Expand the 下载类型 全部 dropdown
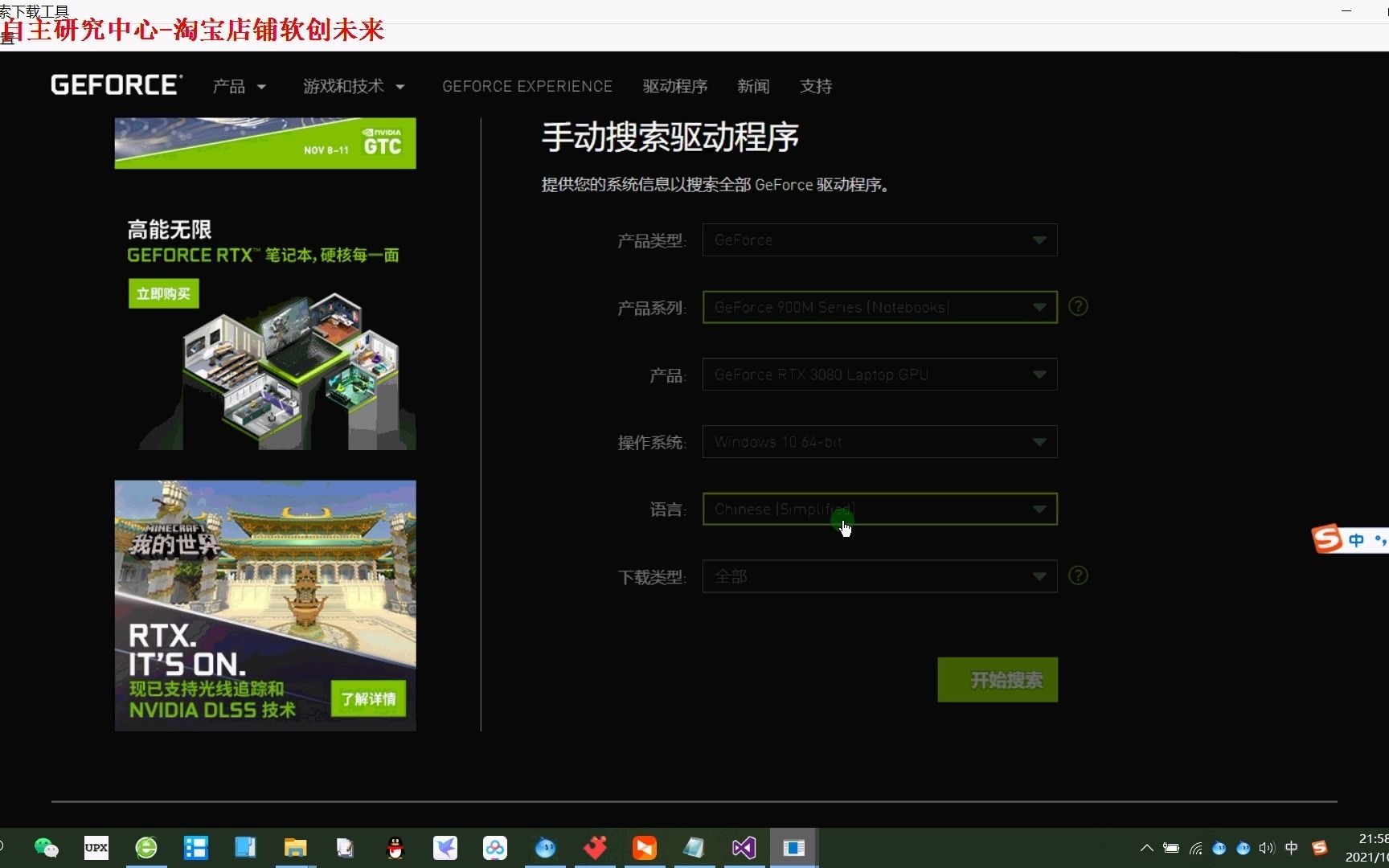 879,576
